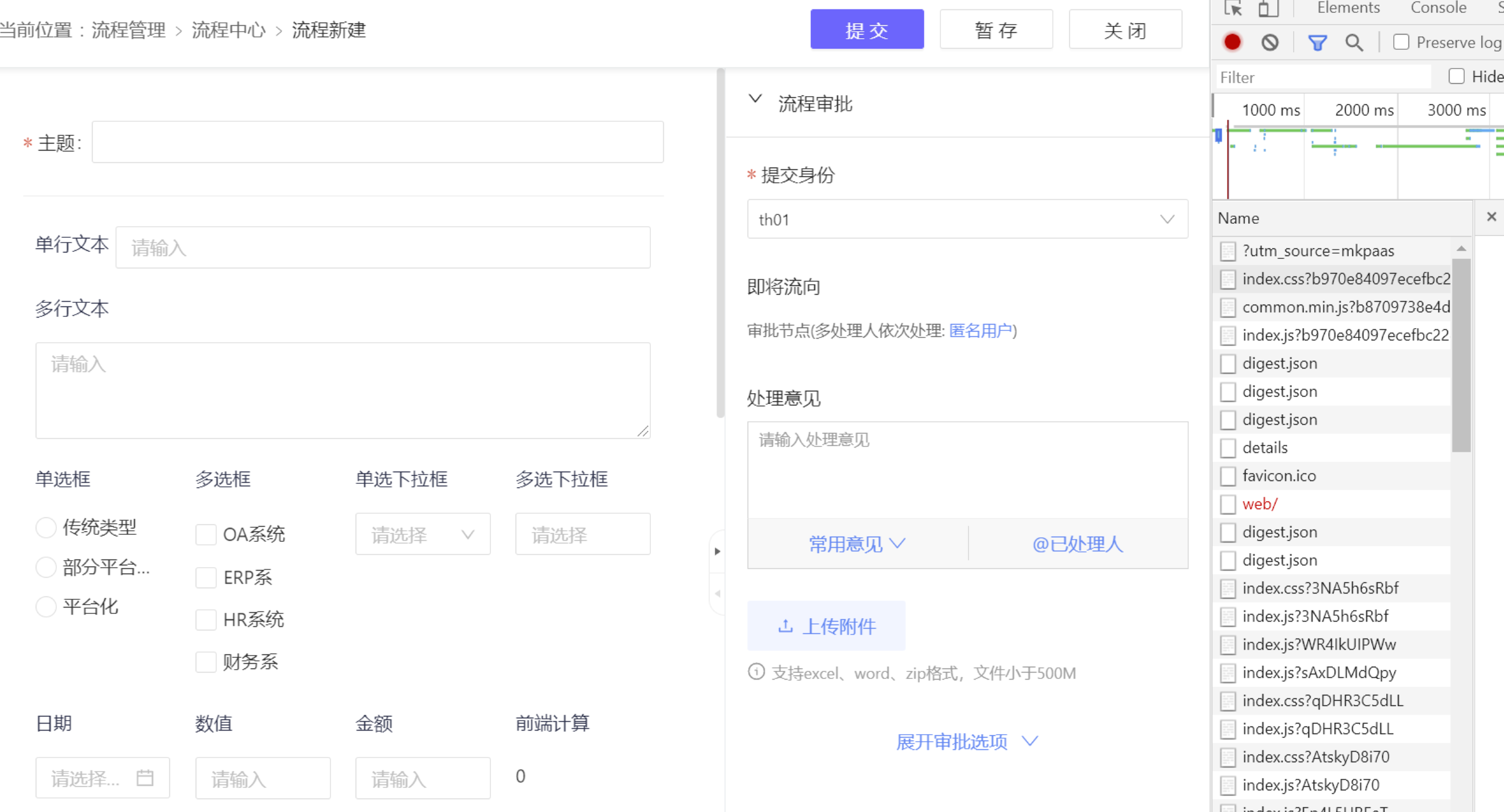Click the 上传附件 upload button
Image resolution: width=1504 pixels, height=812 pixels.
826,626
